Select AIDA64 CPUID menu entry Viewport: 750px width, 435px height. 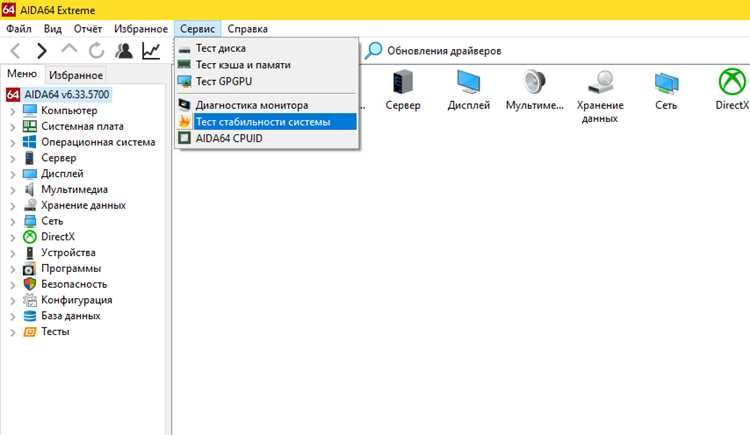tap(267, 138)
